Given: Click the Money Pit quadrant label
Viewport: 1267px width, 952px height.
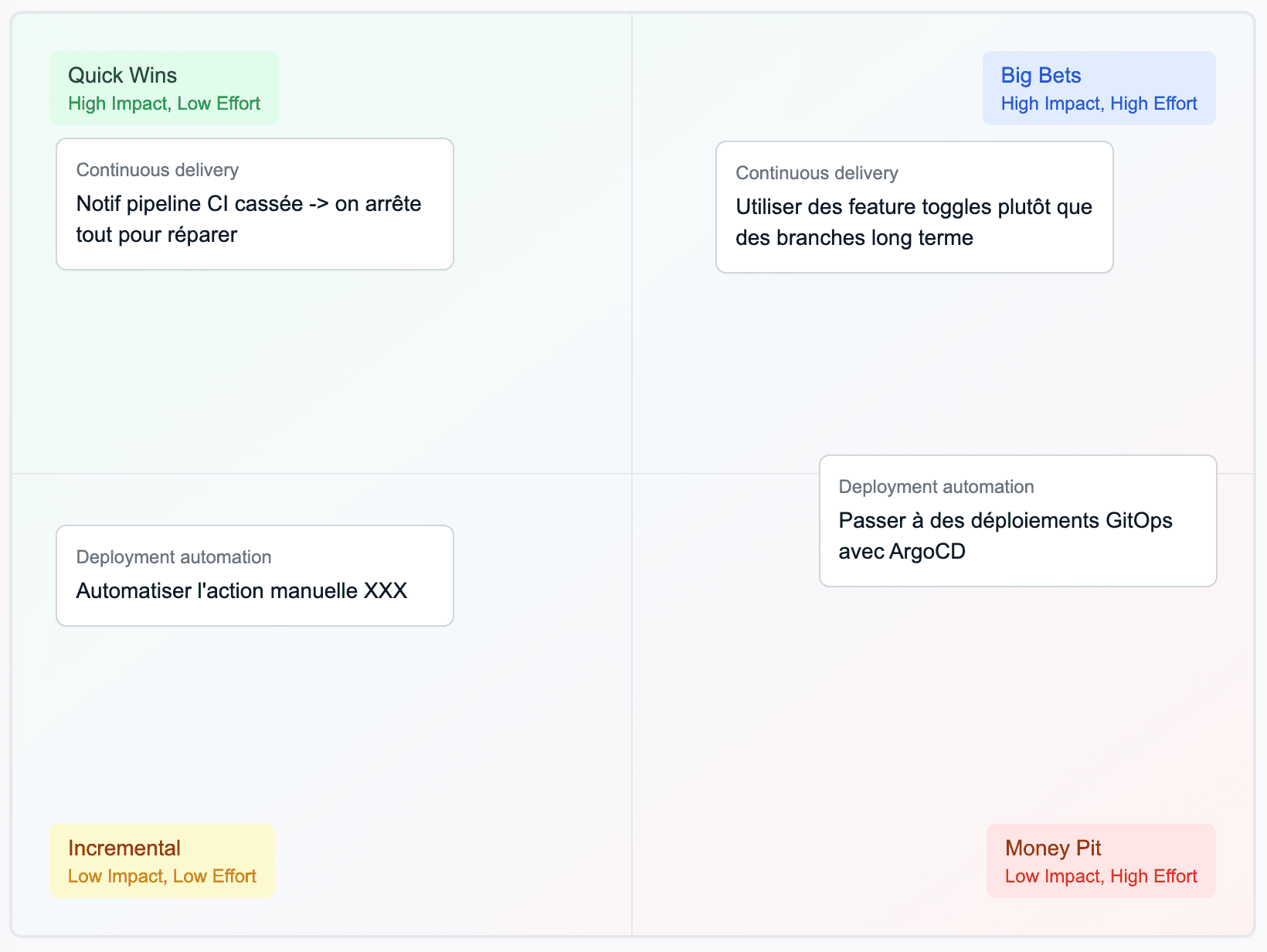Looking at the screenshot, I should (x=1101, y=861).
